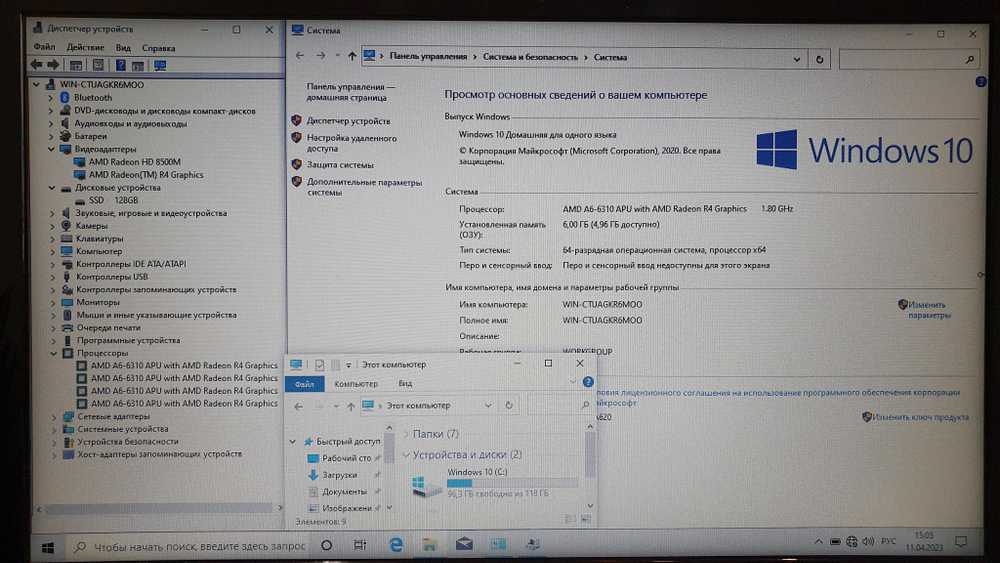Click the Windows Start button
Image resolution: width=1000 pixels, height=563 pixels.
point(48,547)
